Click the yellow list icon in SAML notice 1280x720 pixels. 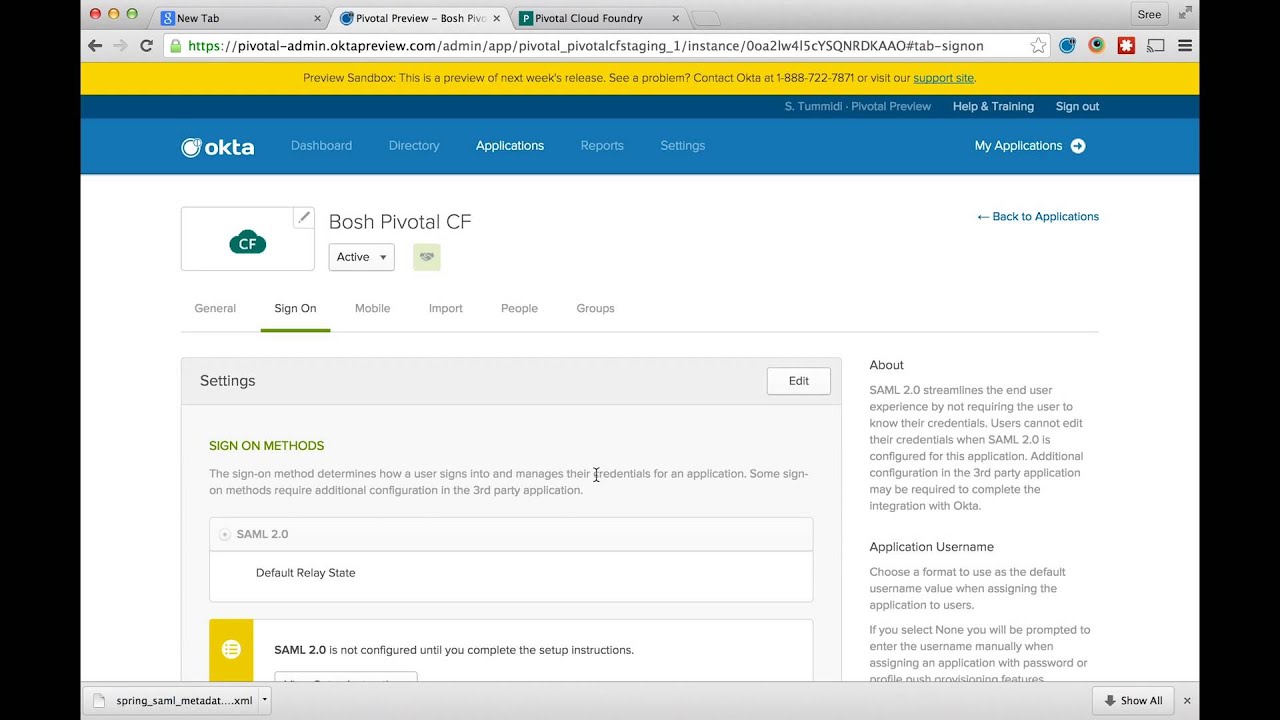pos(231,650)
